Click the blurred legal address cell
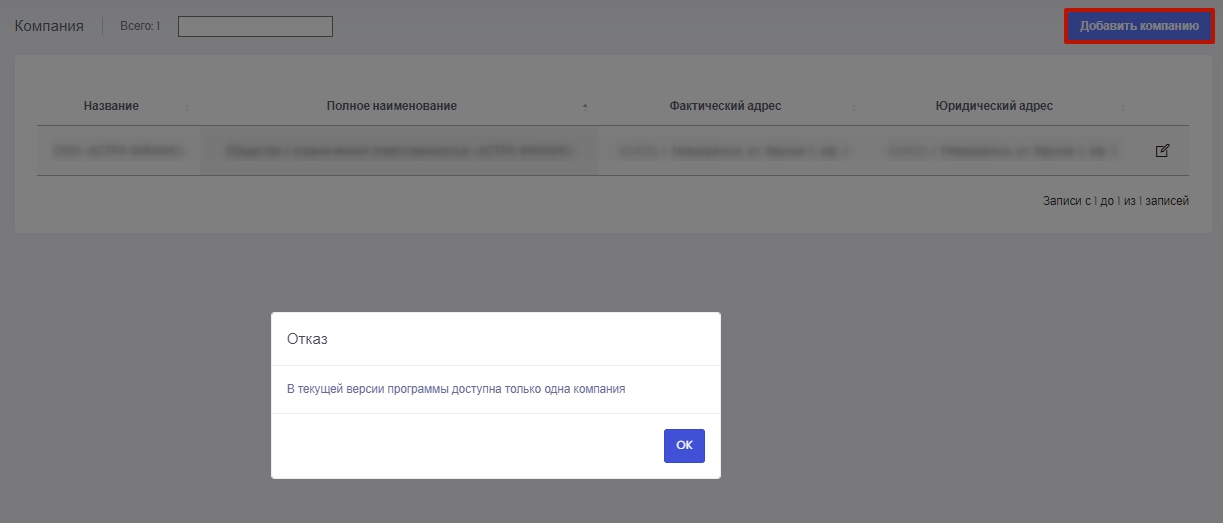The width and height of the screenshot is (1223, 523). point(1001,151)
